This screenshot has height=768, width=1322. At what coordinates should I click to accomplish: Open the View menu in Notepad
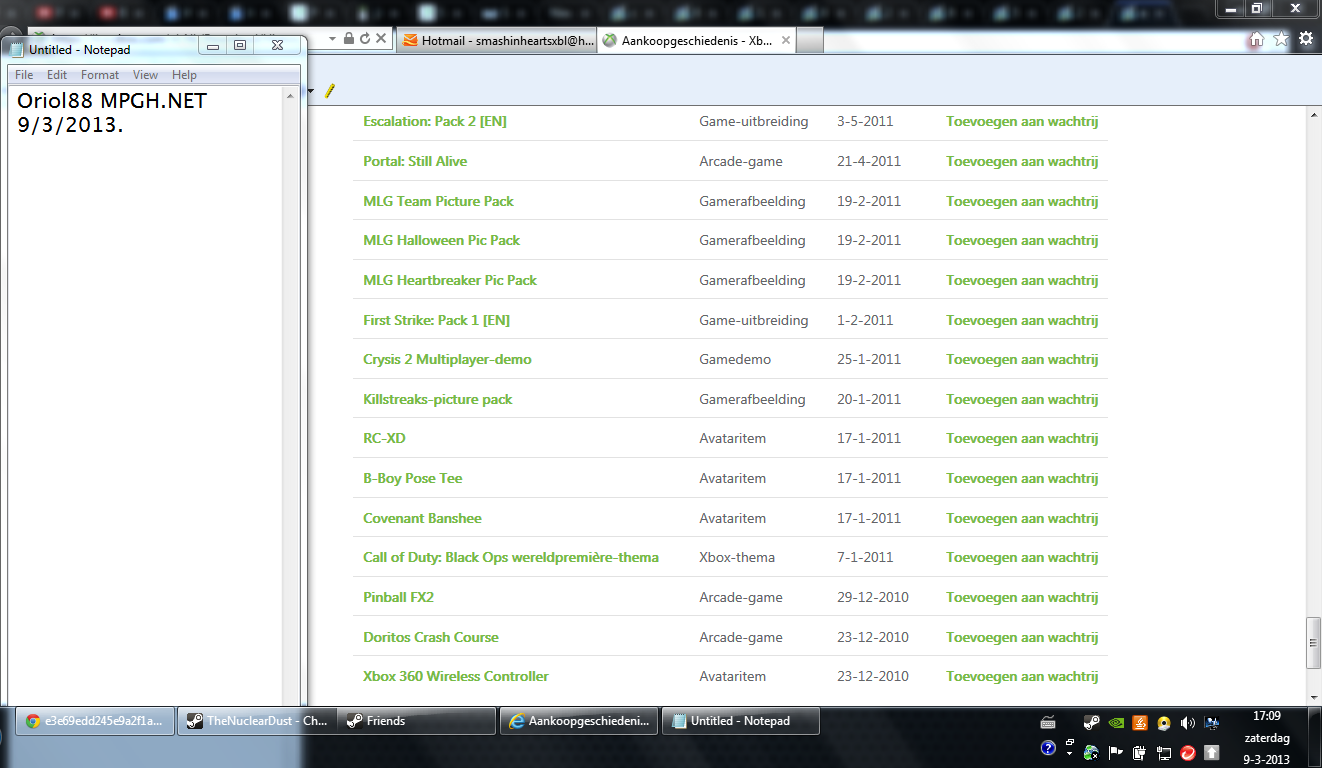tap(145, 75)
